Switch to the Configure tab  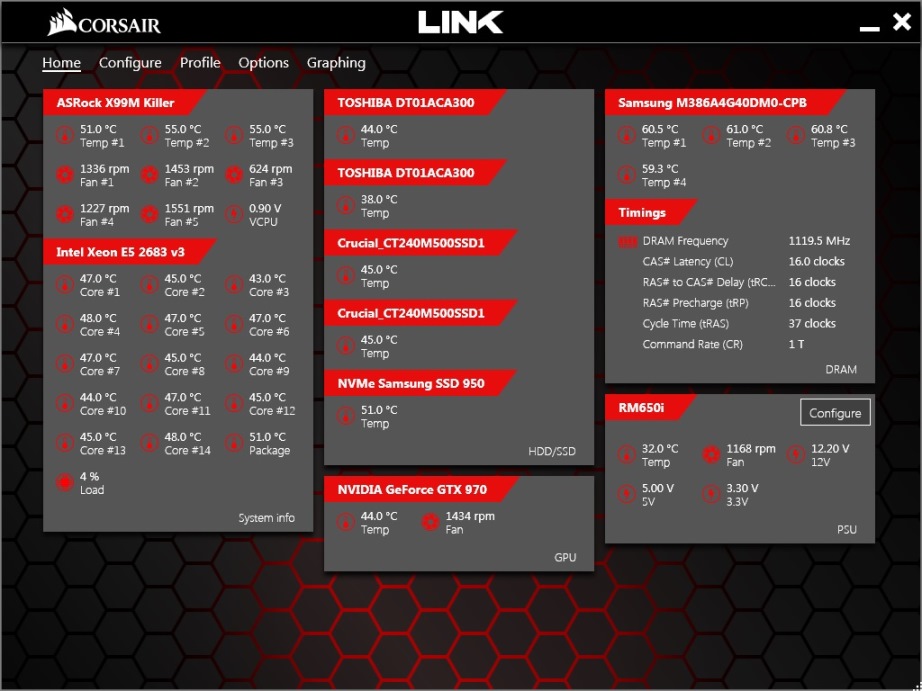130,63
